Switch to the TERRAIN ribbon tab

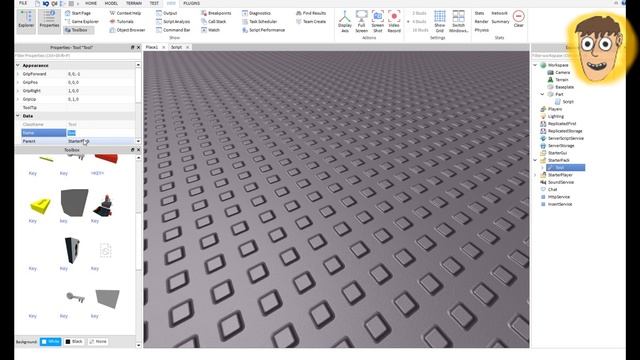[x=134, y=3]
